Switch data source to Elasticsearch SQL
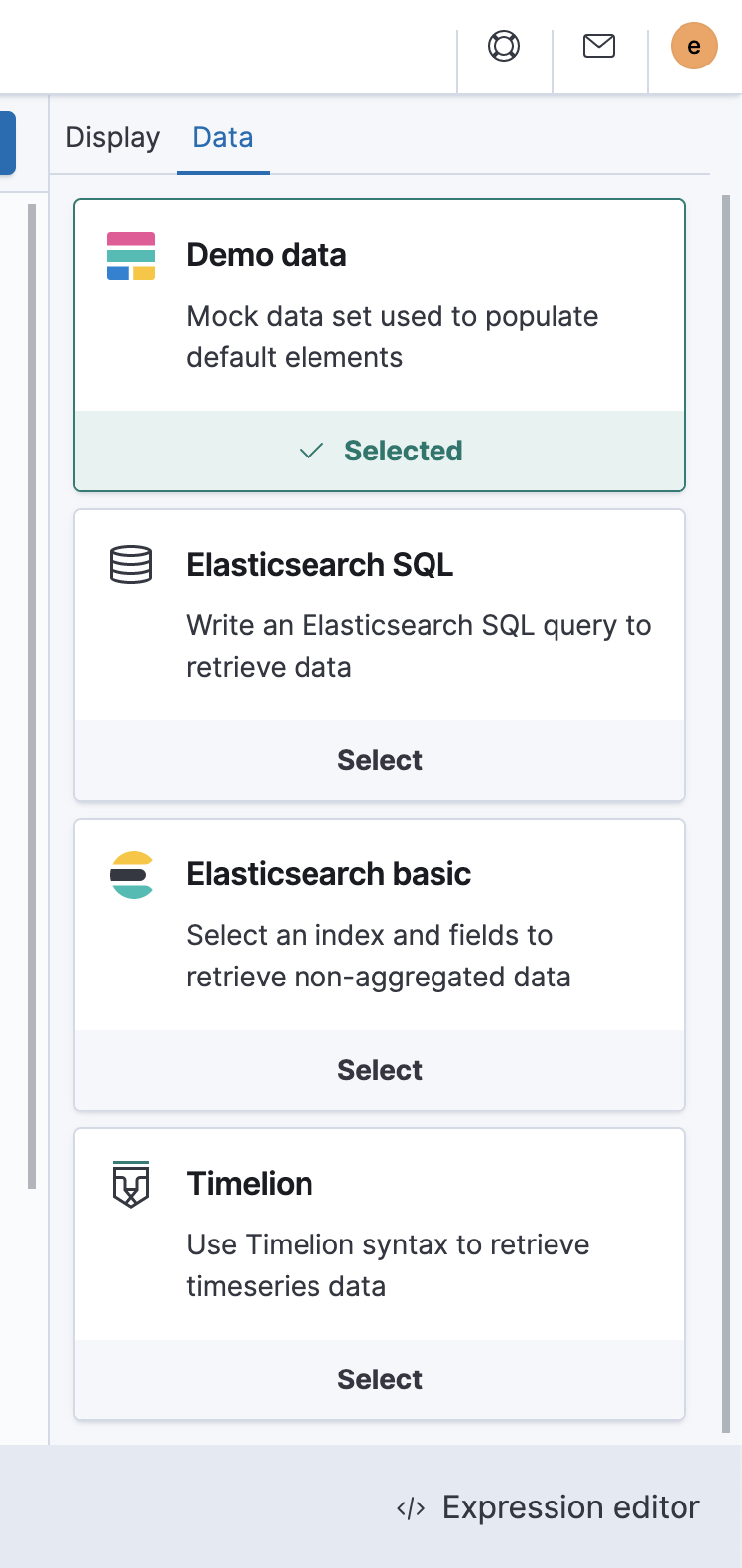742x1568 pixels. pyautogui.click(x=380, y=759)
